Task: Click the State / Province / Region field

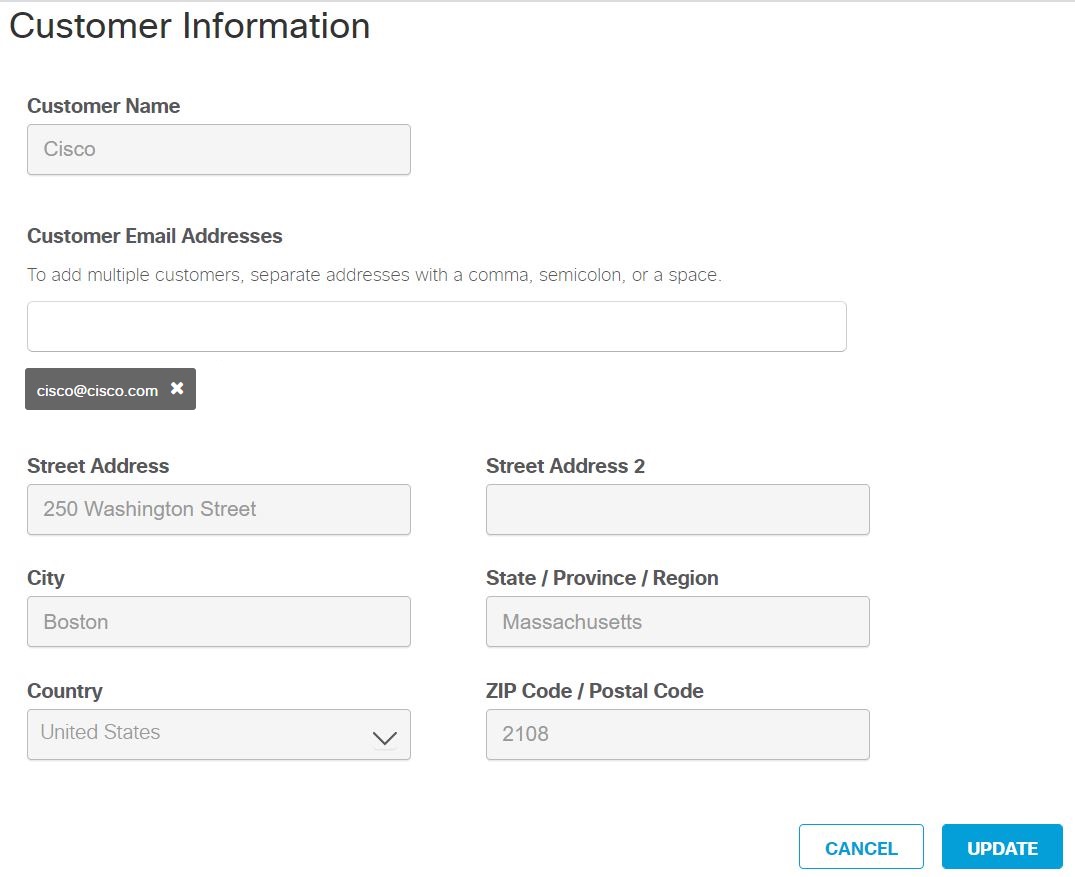Action: pos(677,621)
